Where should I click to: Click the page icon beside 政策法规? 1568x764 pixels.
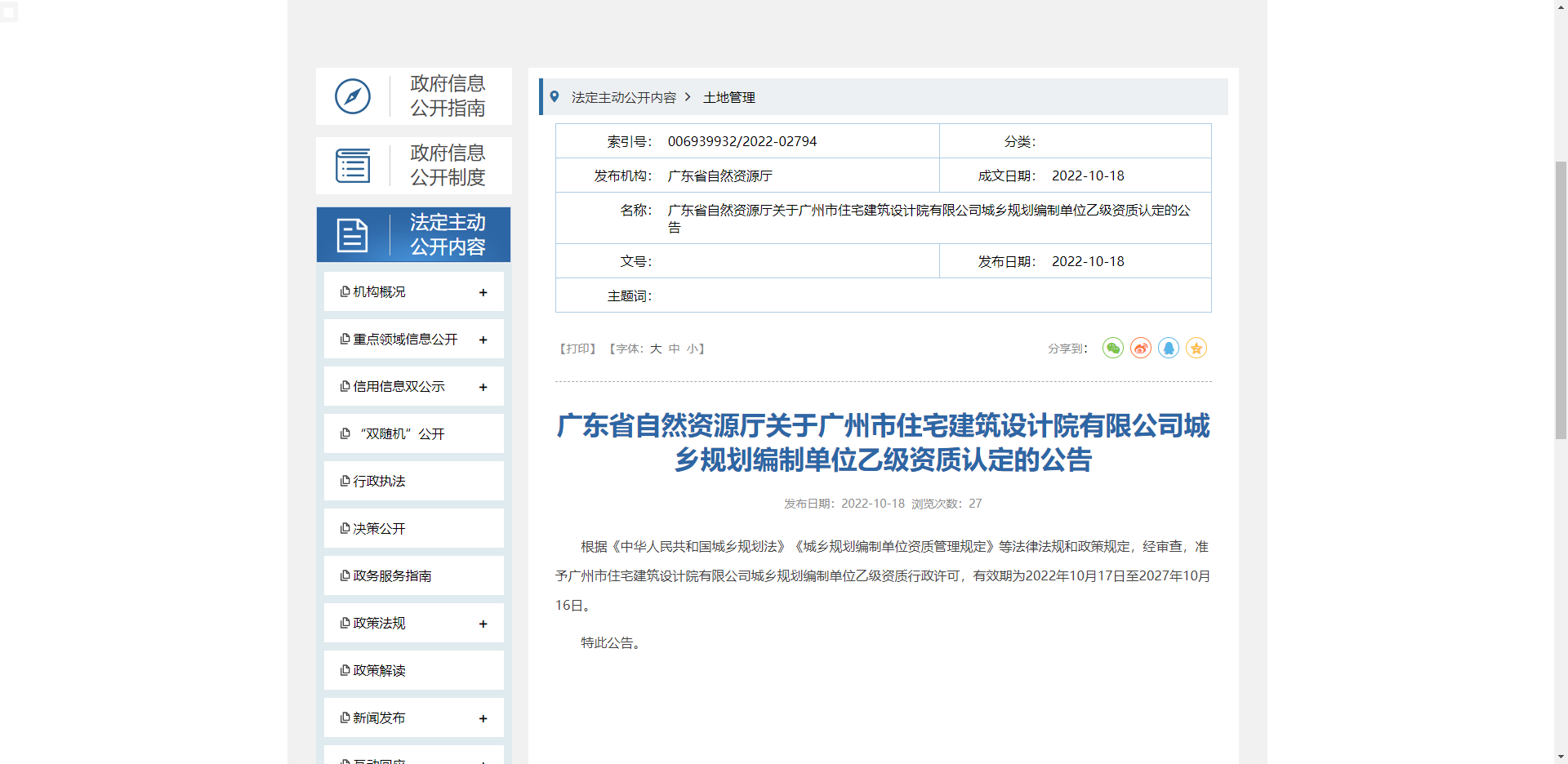coord(345,623)
